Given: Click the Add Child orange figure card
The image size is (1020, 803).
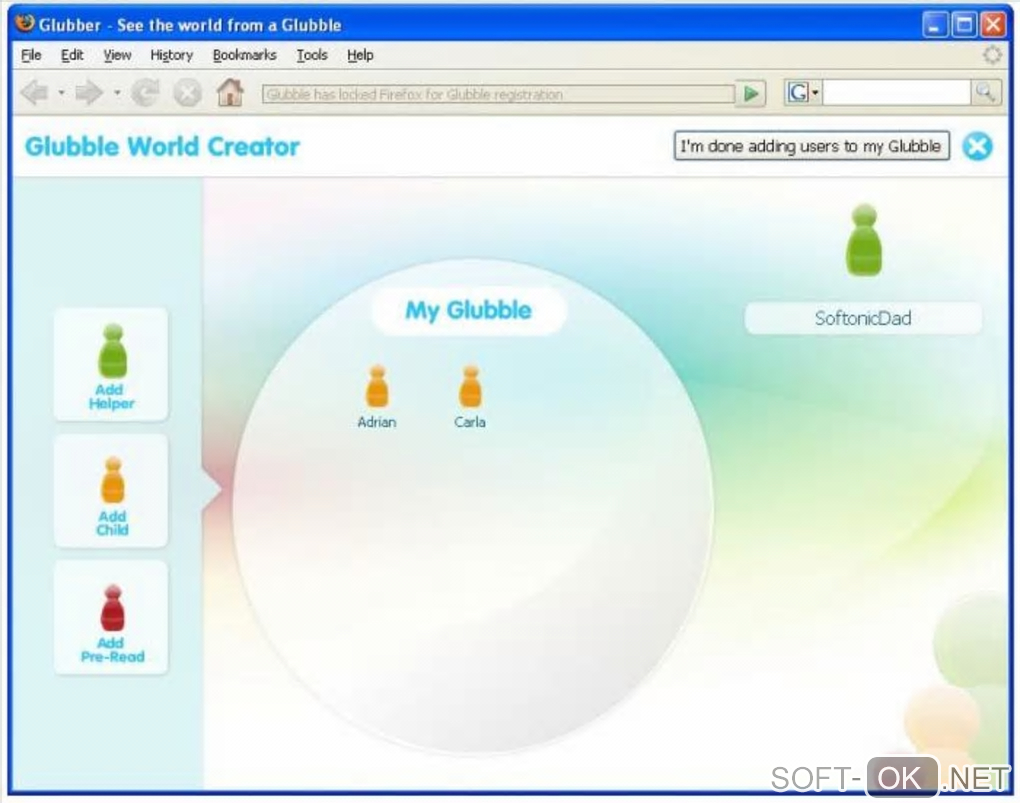Looking at the screenshot, I should point(111,491).
